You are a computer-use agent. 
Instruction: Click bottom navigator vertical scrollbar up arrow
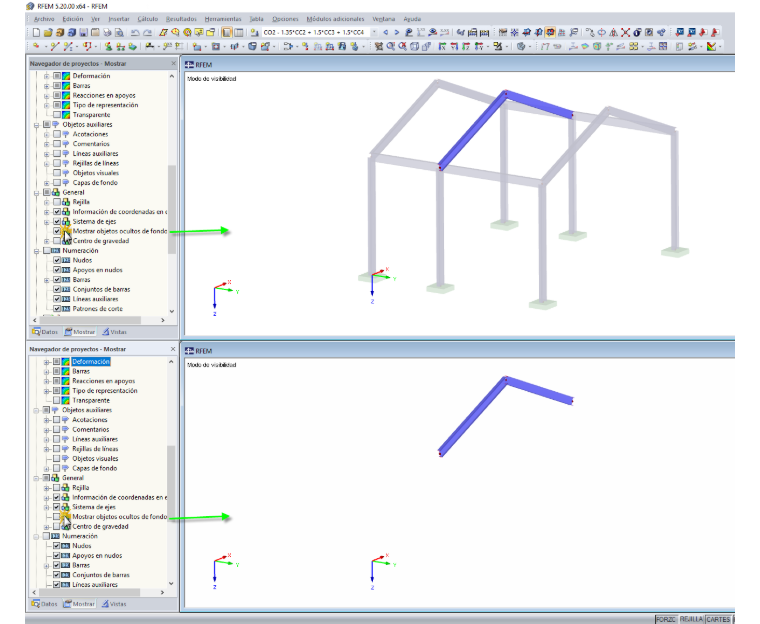tap(171, 362)
